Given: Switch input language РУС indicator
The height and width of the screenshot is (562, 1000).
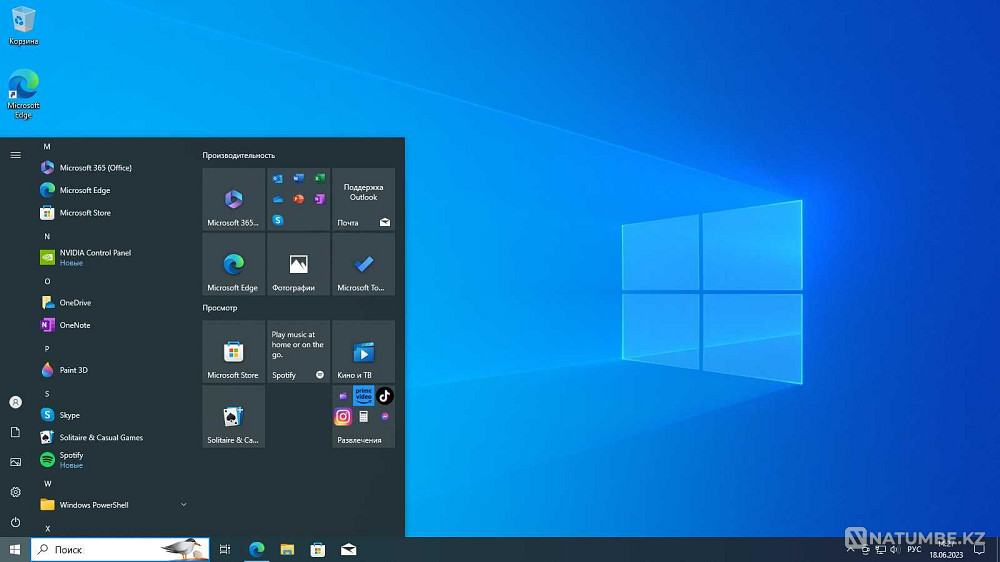Looking at the screenshot, I should [915, 549].
